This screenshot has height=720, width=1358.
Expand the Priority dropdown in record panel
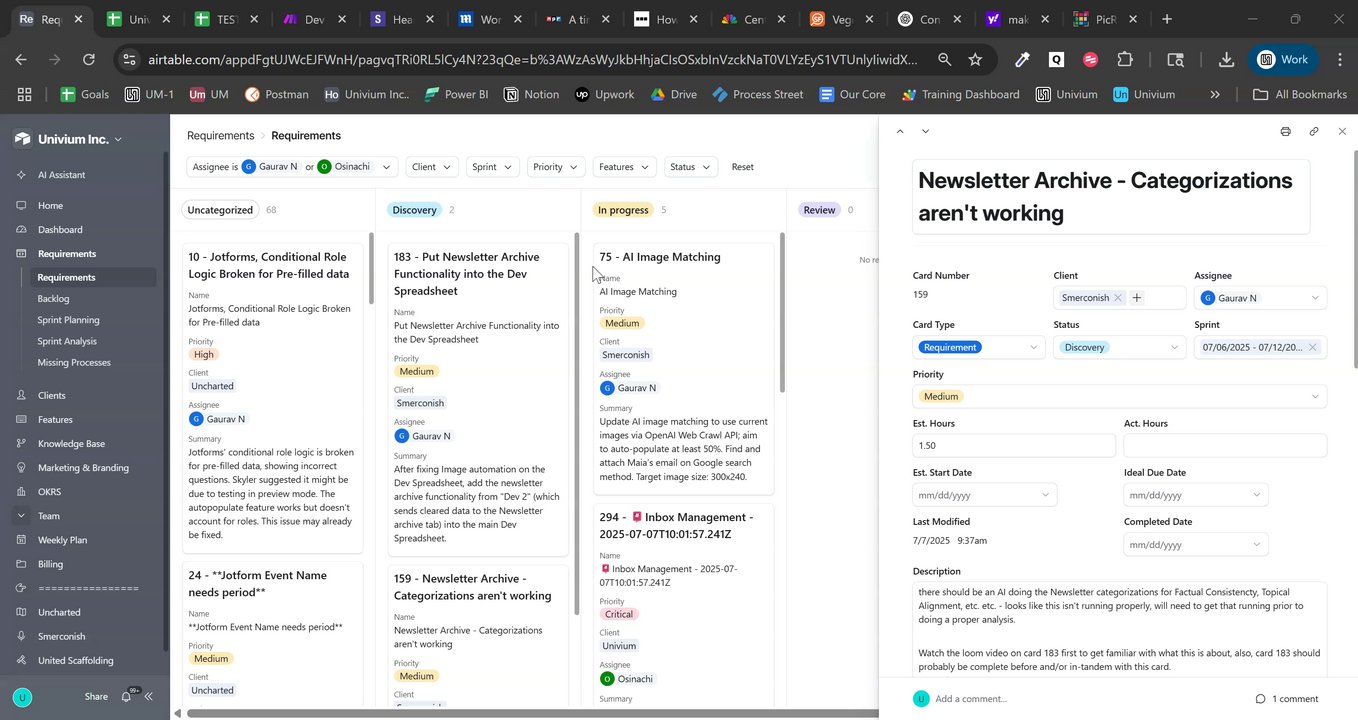[1314, 397]
